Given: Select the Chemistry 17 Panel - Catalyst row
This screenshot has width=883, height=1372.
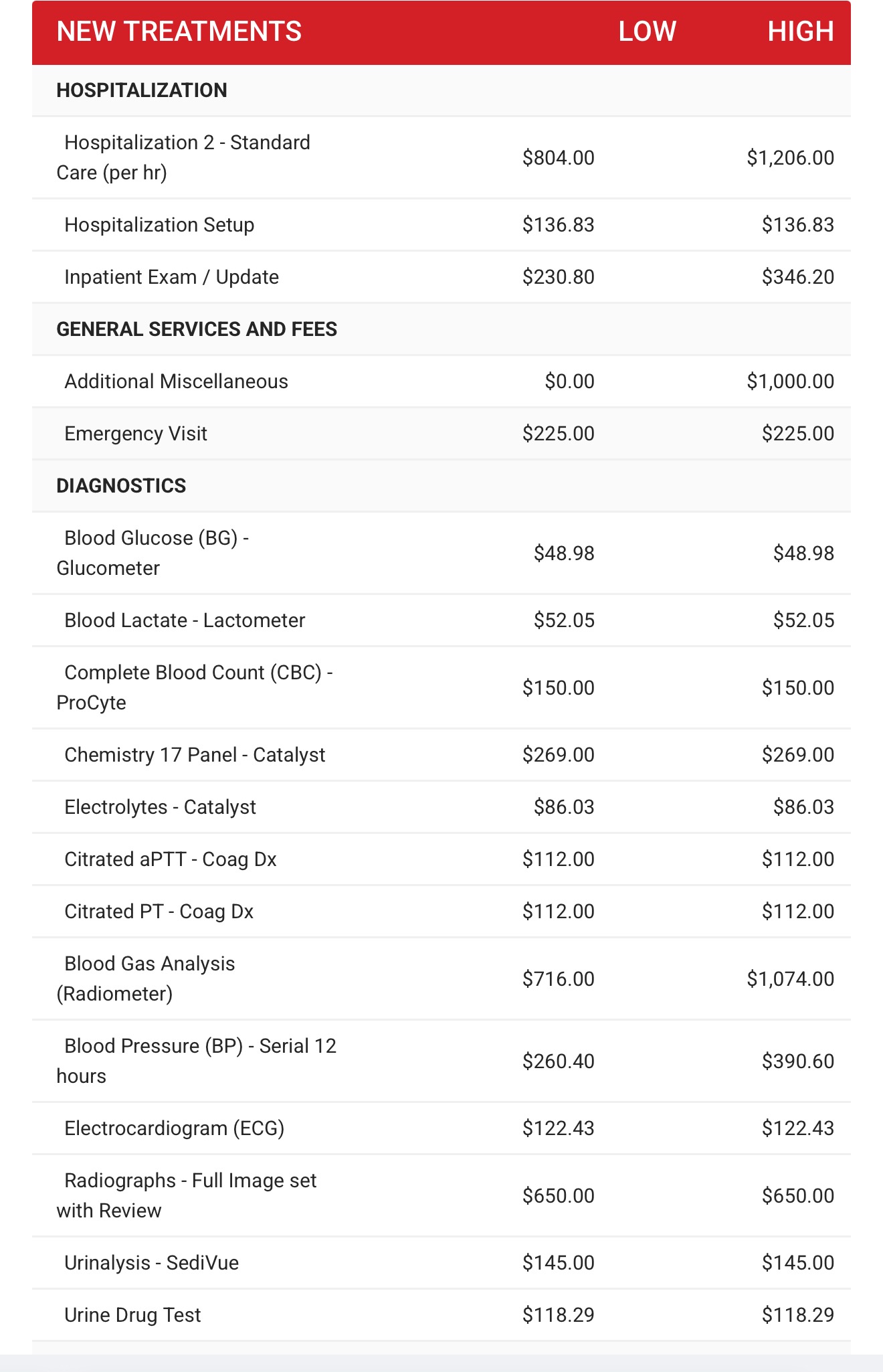Looking at the screenshot, I should point(195,755).
